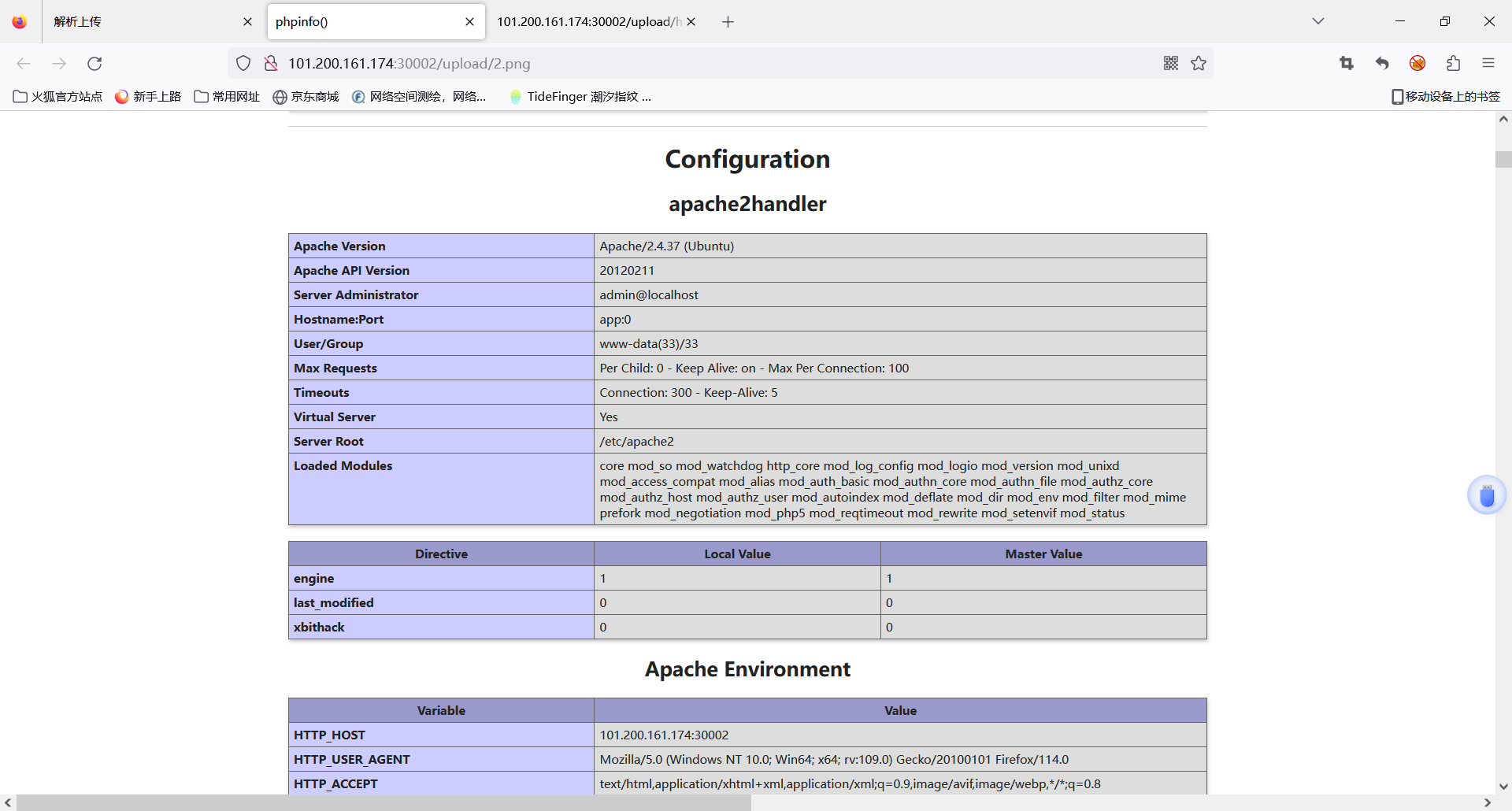Open the 火狐官方站点 bookmark folder
Screen dimensions: 1512x811
(x=57, y=96)
